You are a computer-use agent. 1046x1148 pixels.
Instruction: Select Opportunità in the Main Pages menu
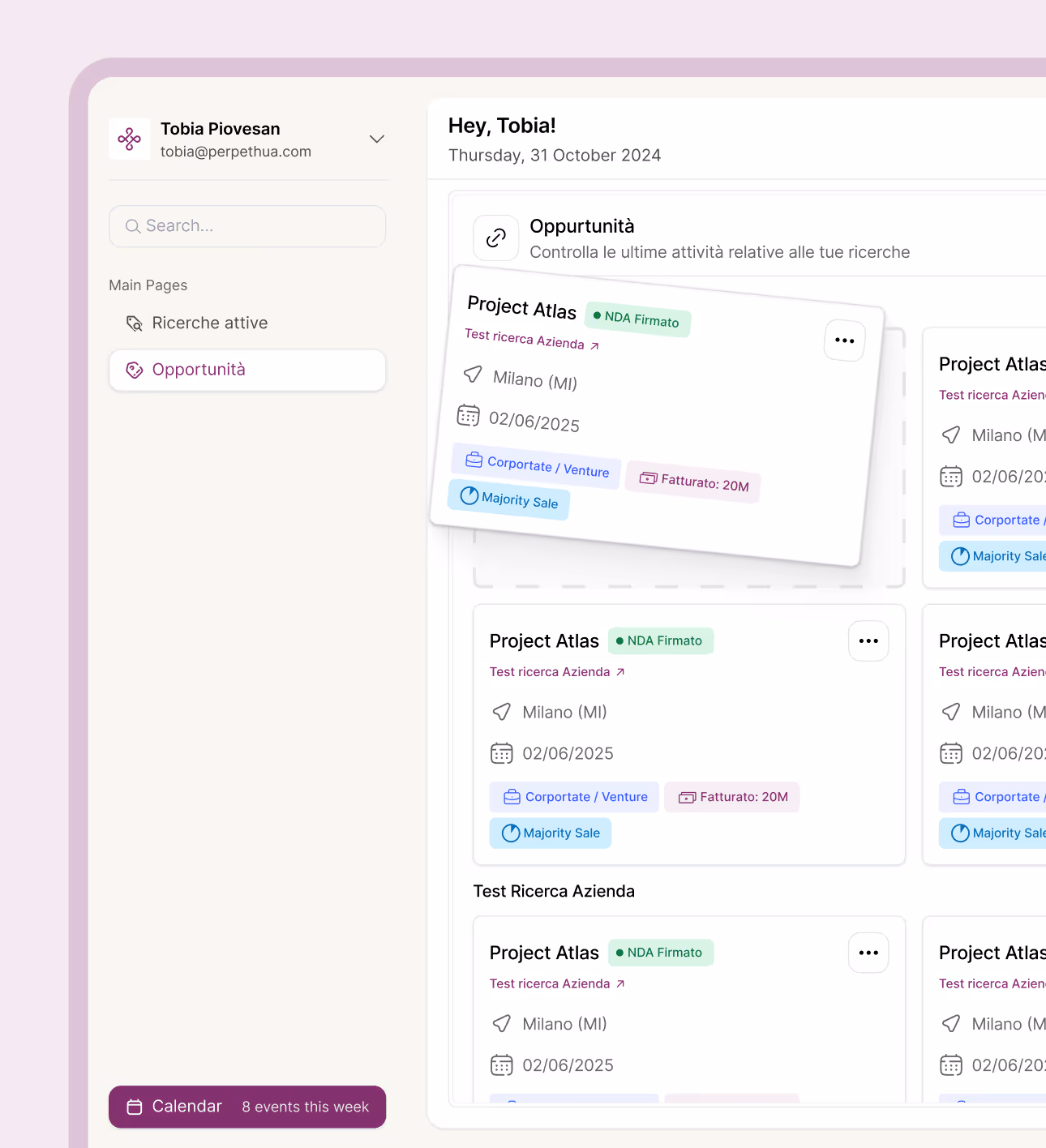point(199,370)
